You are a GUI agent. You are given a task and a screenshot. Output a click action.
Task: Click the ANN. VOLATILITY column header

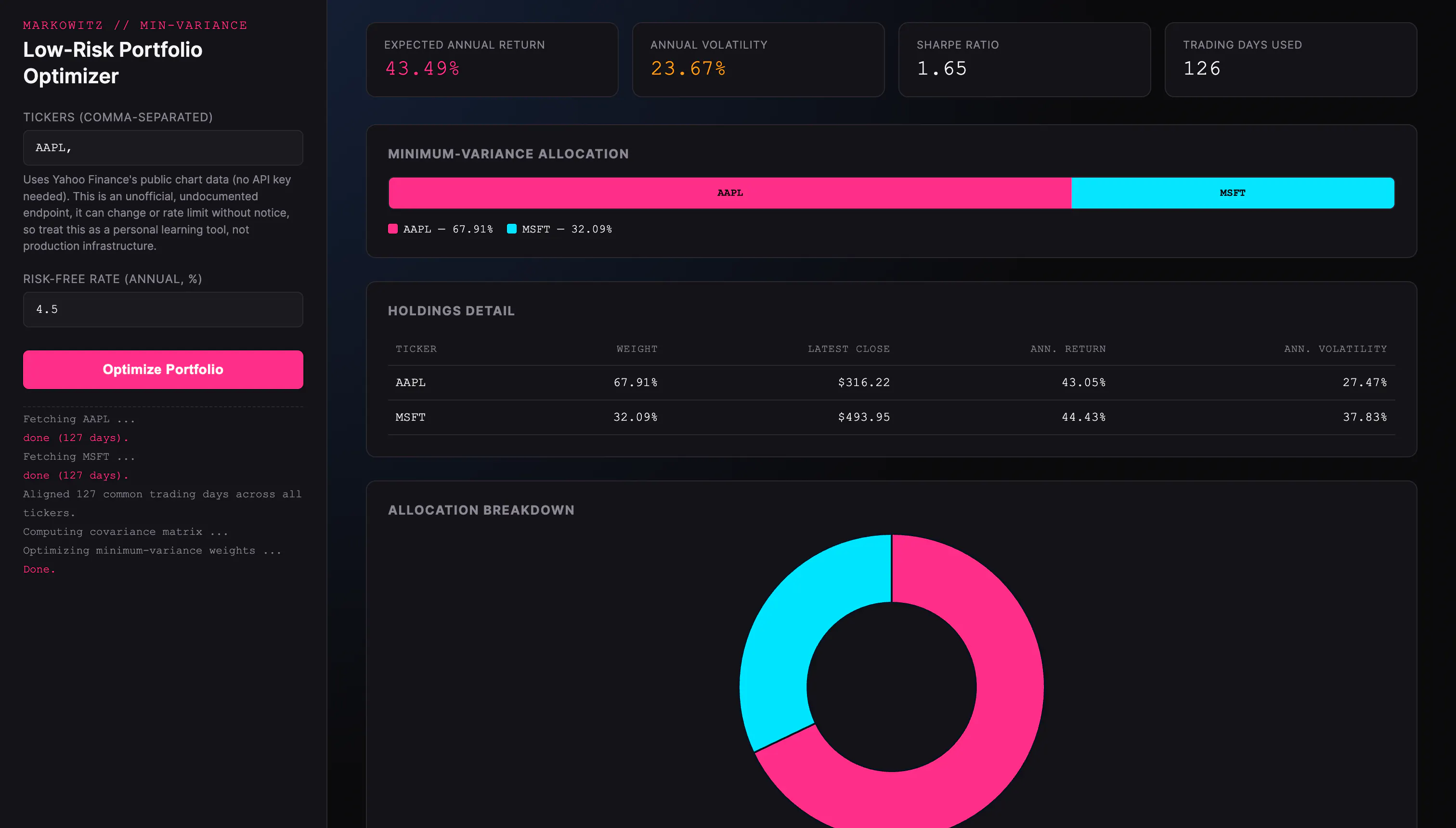click(1336, 349)
